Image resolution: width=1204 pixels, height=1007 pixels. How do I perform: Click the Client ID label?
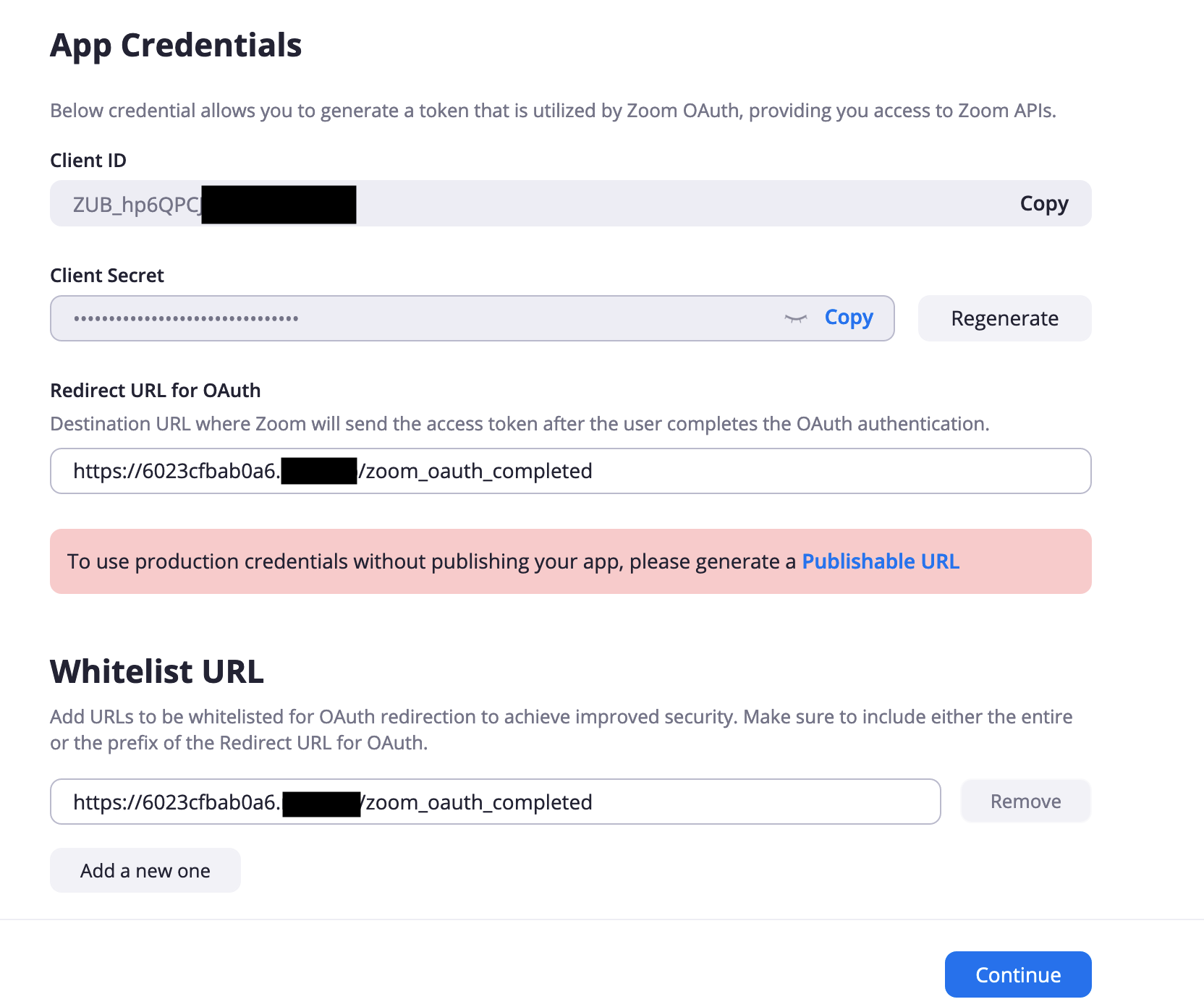(88, 161)
